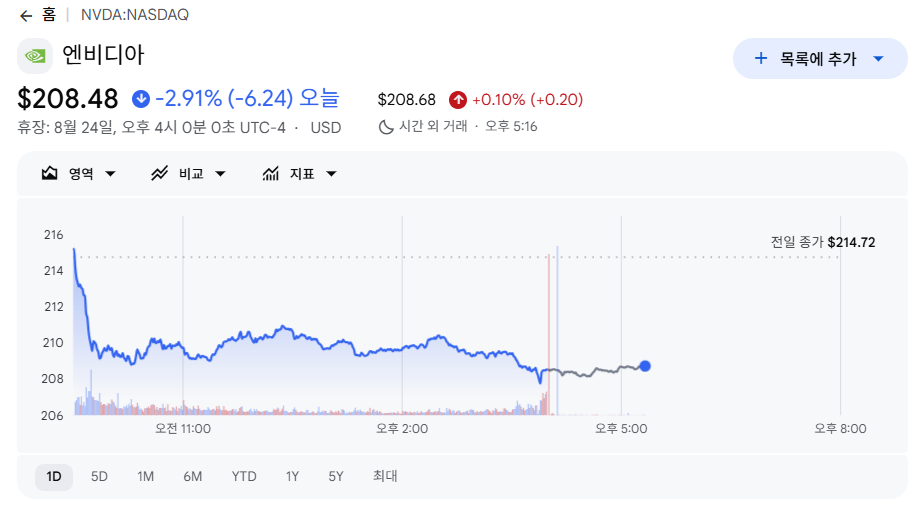Click the NVDA:NASDAQ ticker text
This screenshot has height=507, width=922.
[x=135, y=15]
